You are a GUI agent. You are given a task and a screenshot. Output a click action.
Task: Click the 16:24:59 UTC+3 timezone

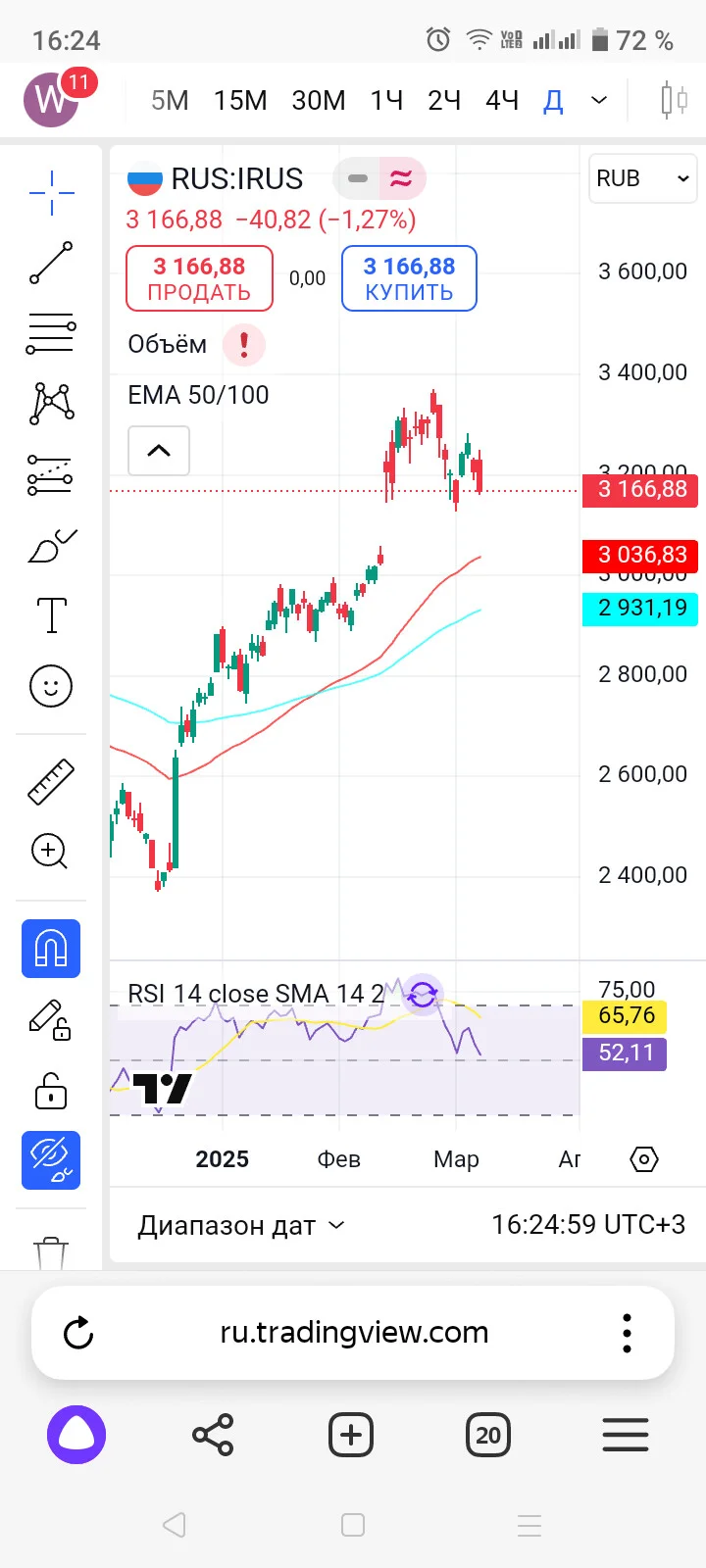(x=588, y=1225)
